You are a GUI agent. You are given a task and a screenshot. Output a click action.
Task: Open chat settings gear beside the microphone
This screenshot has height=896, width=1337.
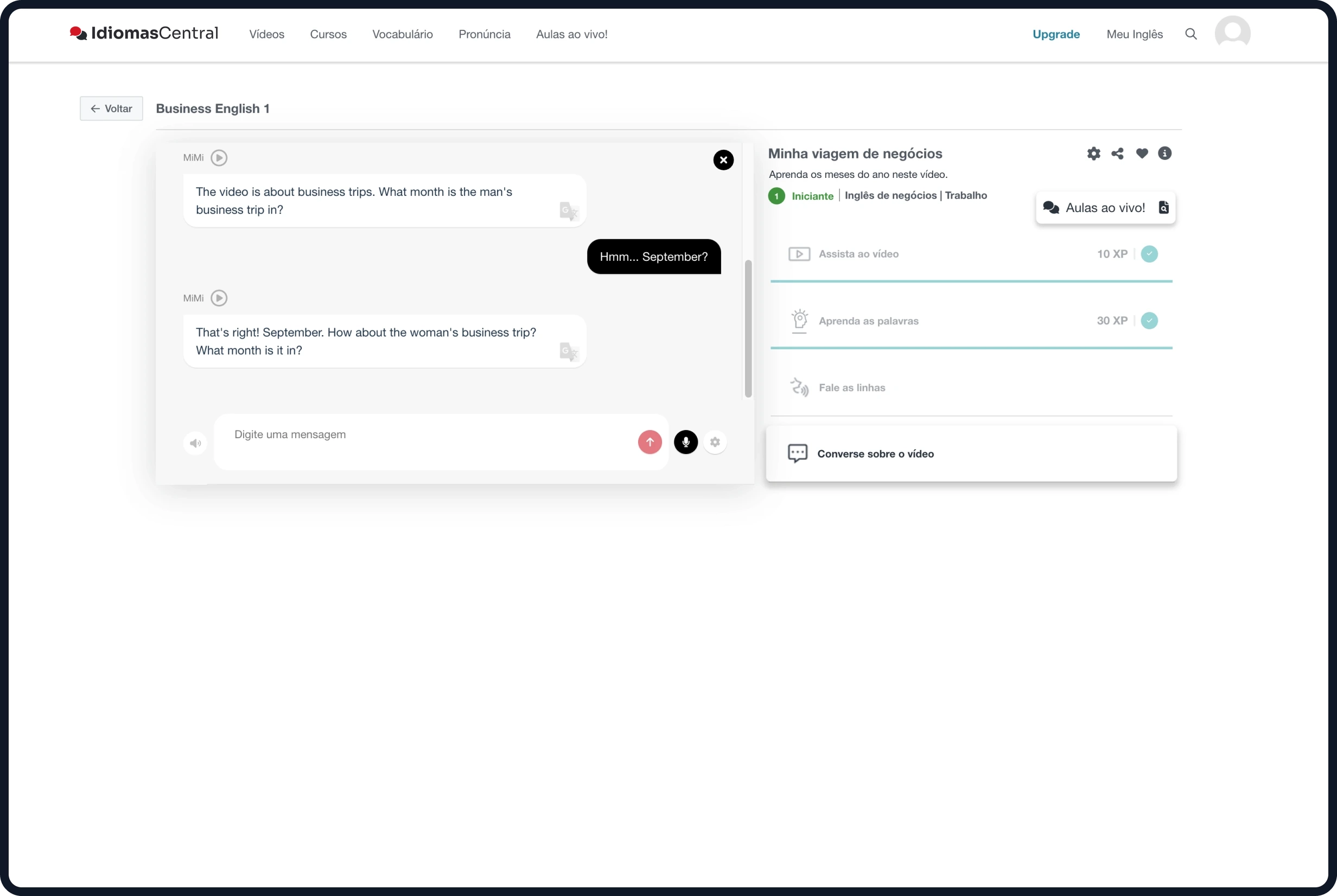[715, 442]
